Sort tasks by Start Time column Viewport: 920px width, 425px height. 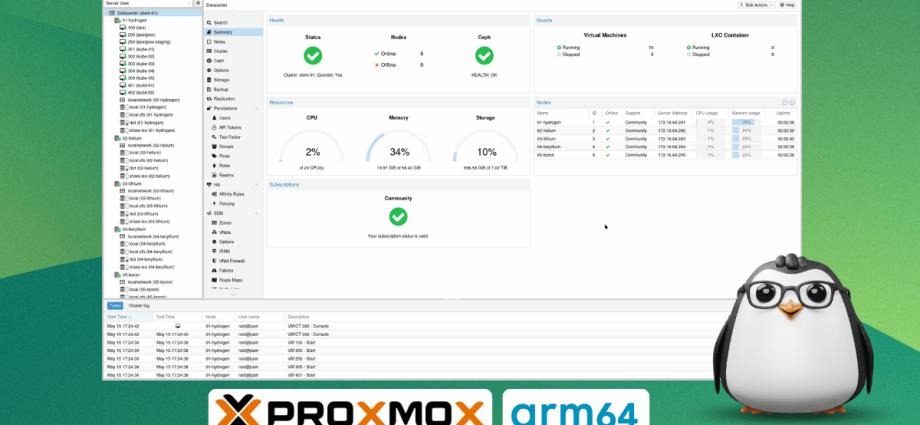click(x=129, y=316)
